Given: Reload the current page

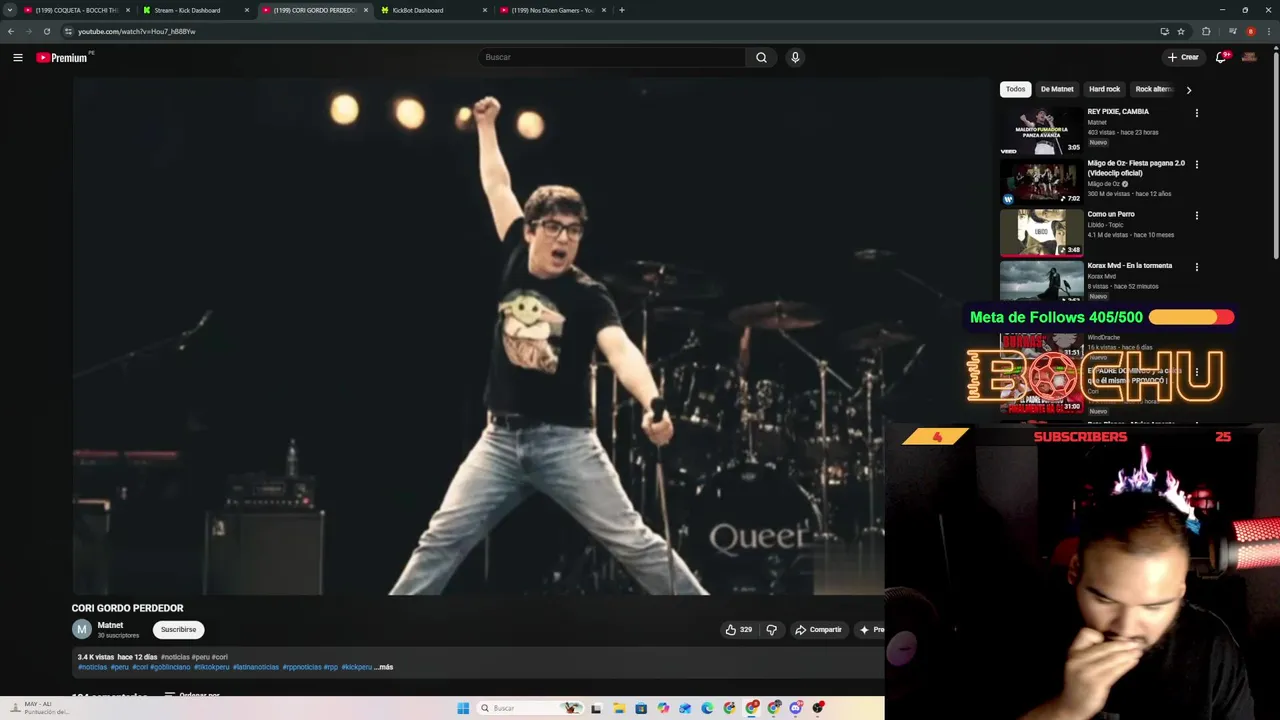Looking at the screenshot, I should [46, 31].
